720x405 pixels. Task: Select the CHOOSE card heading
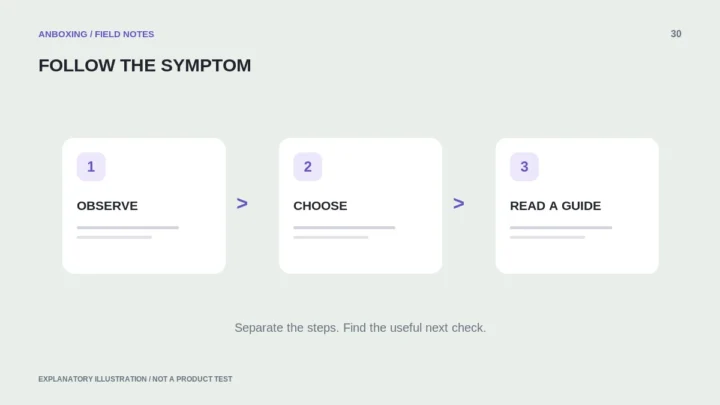point(320,206)
